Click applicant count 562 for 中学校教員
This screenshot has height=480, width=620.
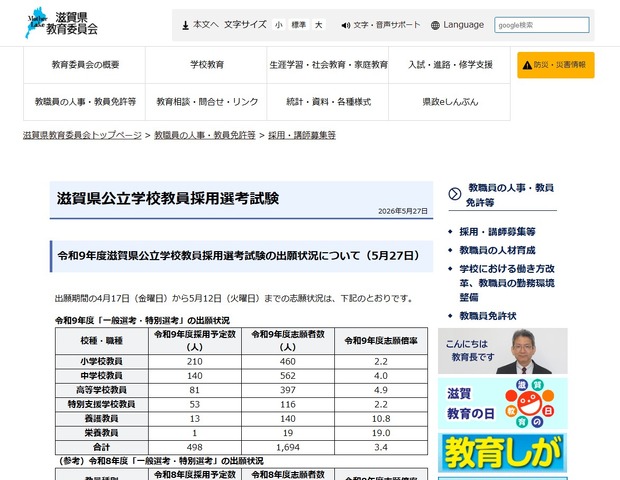pyautogui.click(x=288, y=376)
